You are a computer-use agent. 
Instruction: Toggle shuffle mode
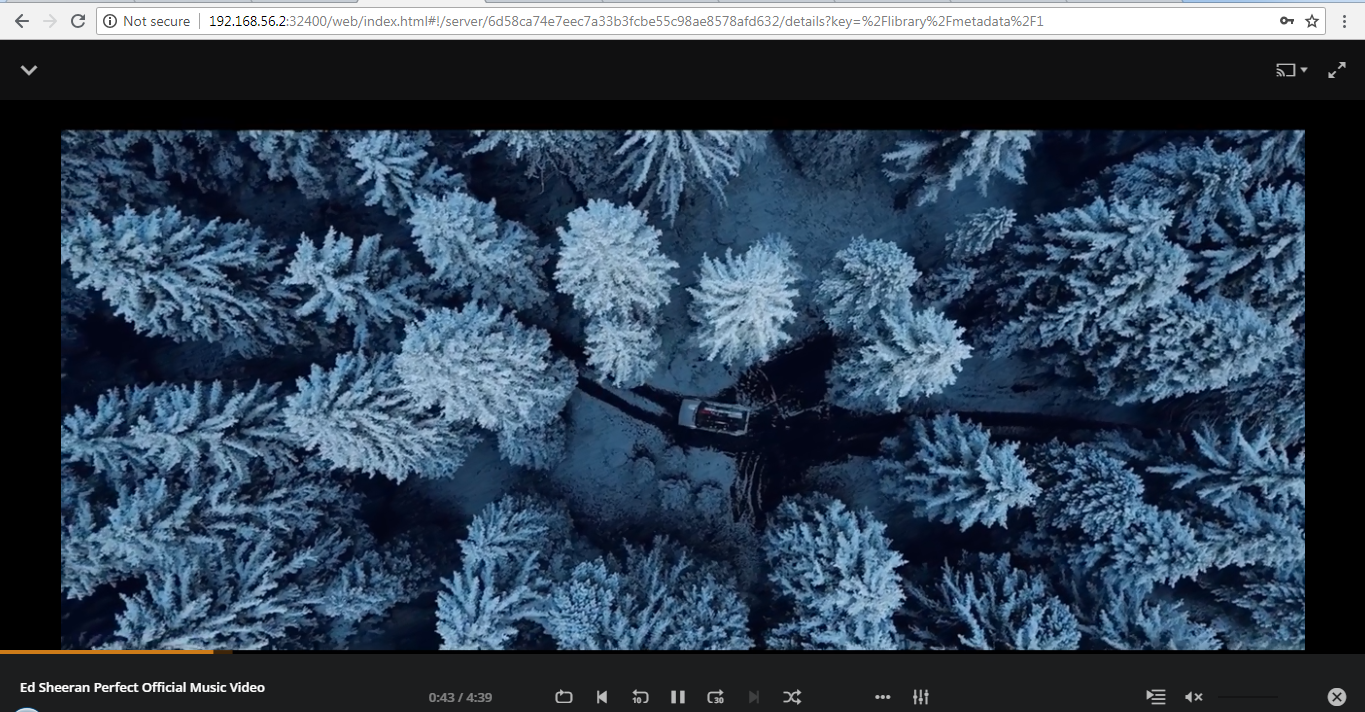[792, 697]
